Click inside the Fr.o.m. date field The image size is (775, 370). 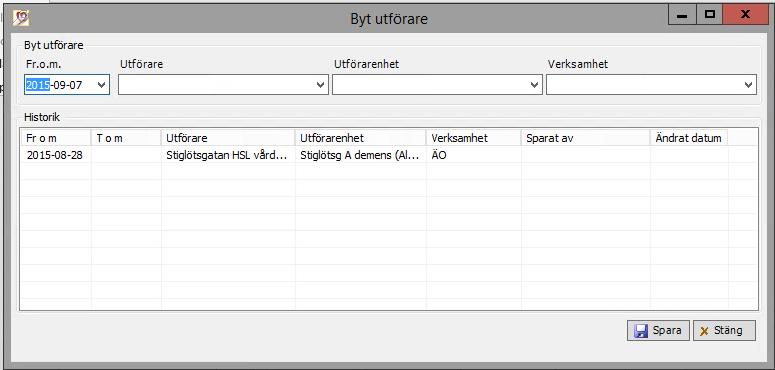(59, 84)
